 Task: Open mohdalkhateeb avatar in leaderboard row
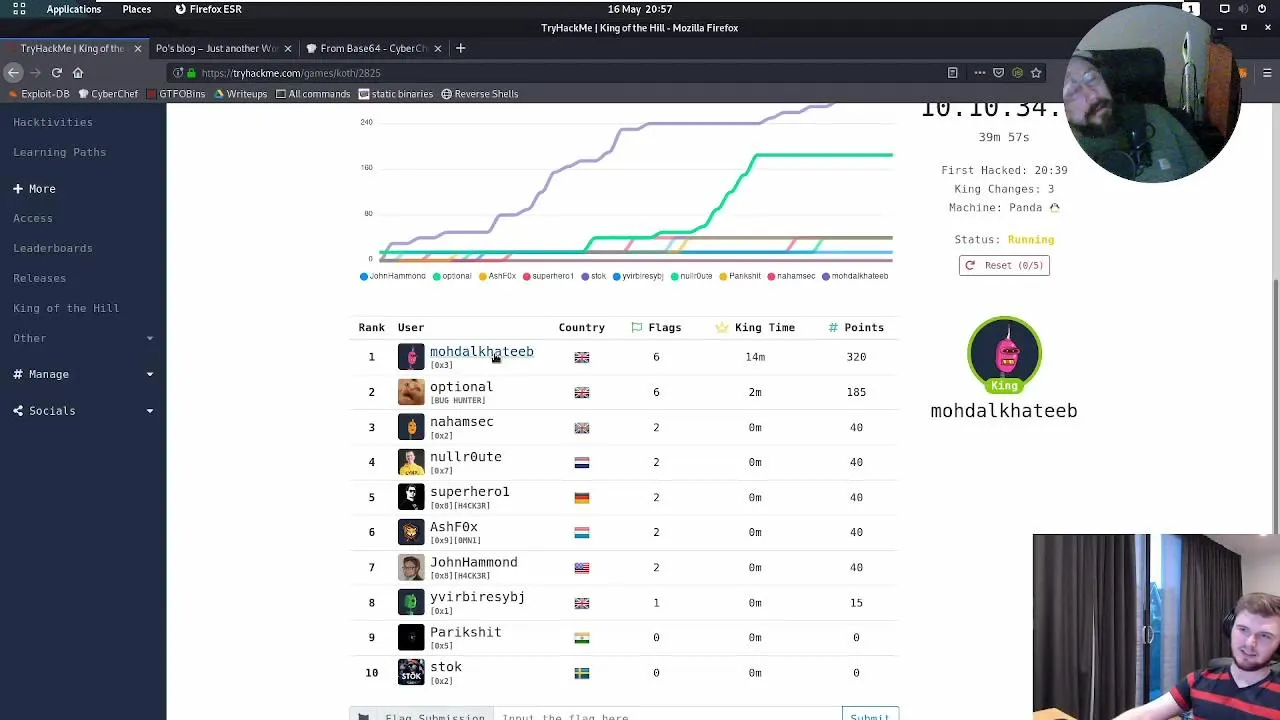tap(411, 357)
